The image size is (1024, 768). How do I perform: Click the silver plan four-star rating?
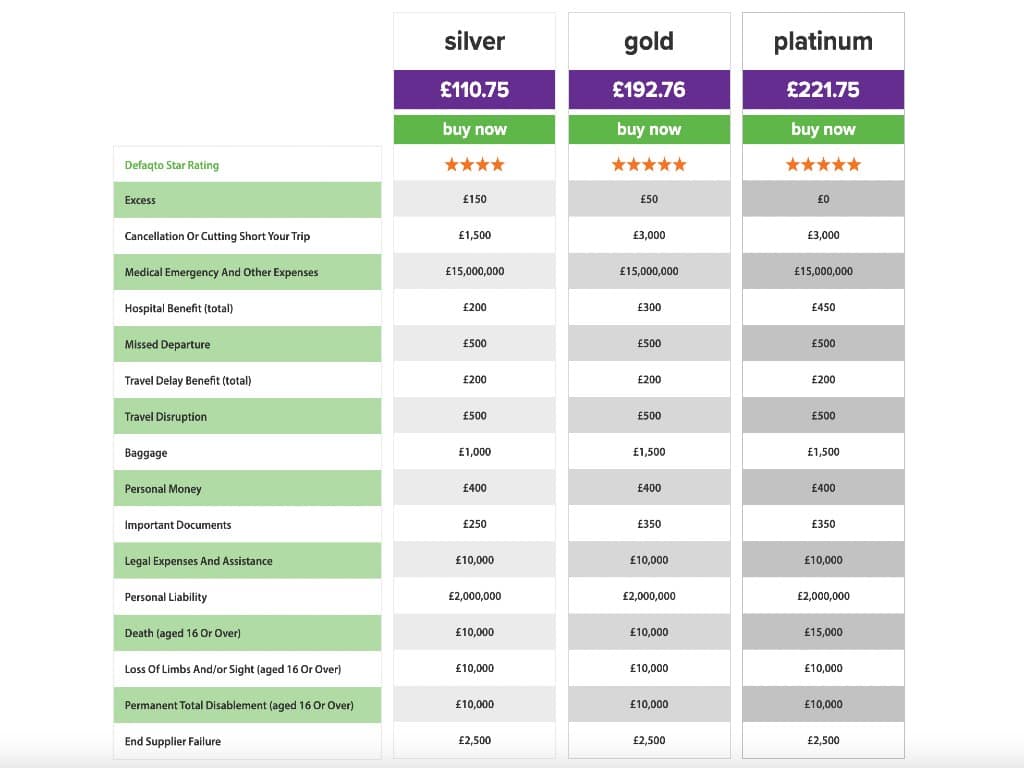click(475, 164)
